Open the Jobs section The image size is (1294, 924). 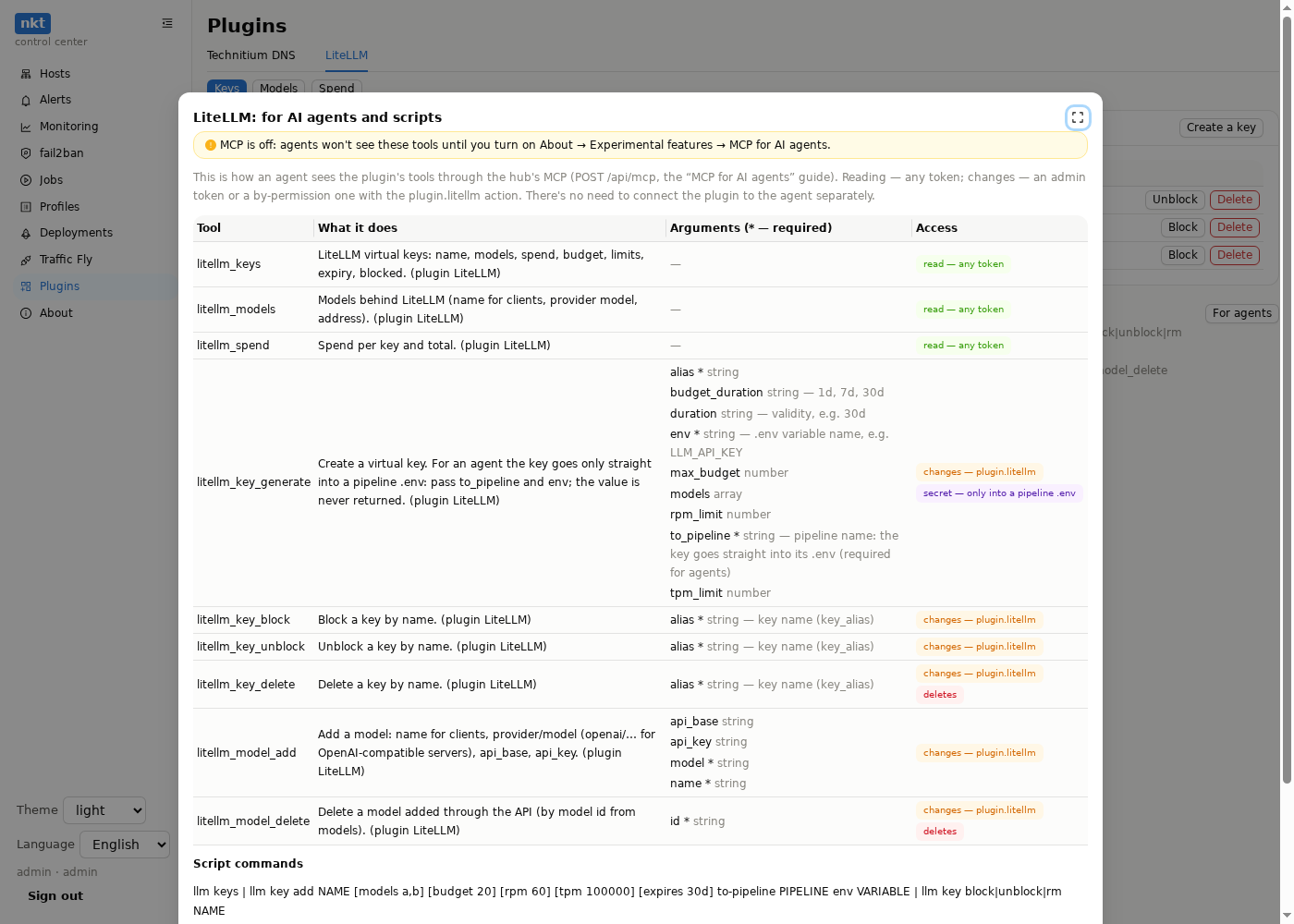tap(51, 180)
